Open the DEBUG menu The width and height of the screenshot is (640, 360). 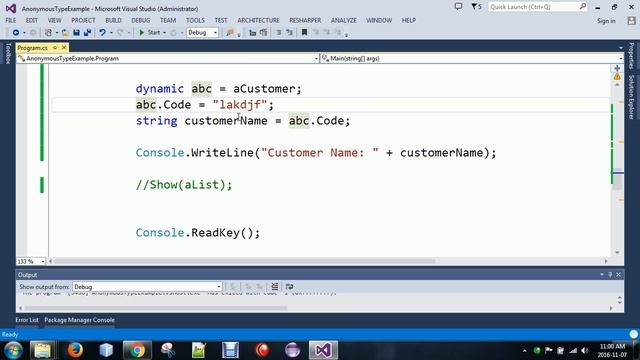pos(140,20)
